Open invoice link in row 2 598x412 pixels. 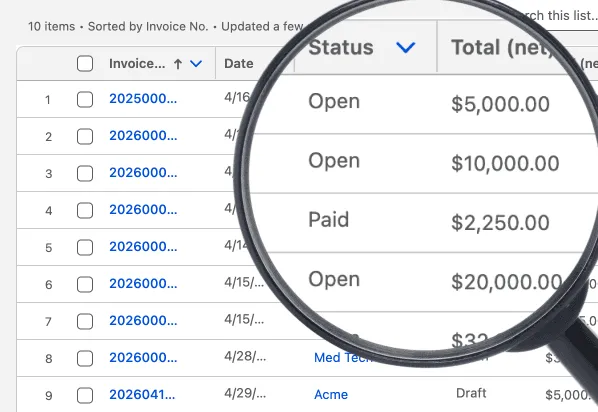coord(143,135)
